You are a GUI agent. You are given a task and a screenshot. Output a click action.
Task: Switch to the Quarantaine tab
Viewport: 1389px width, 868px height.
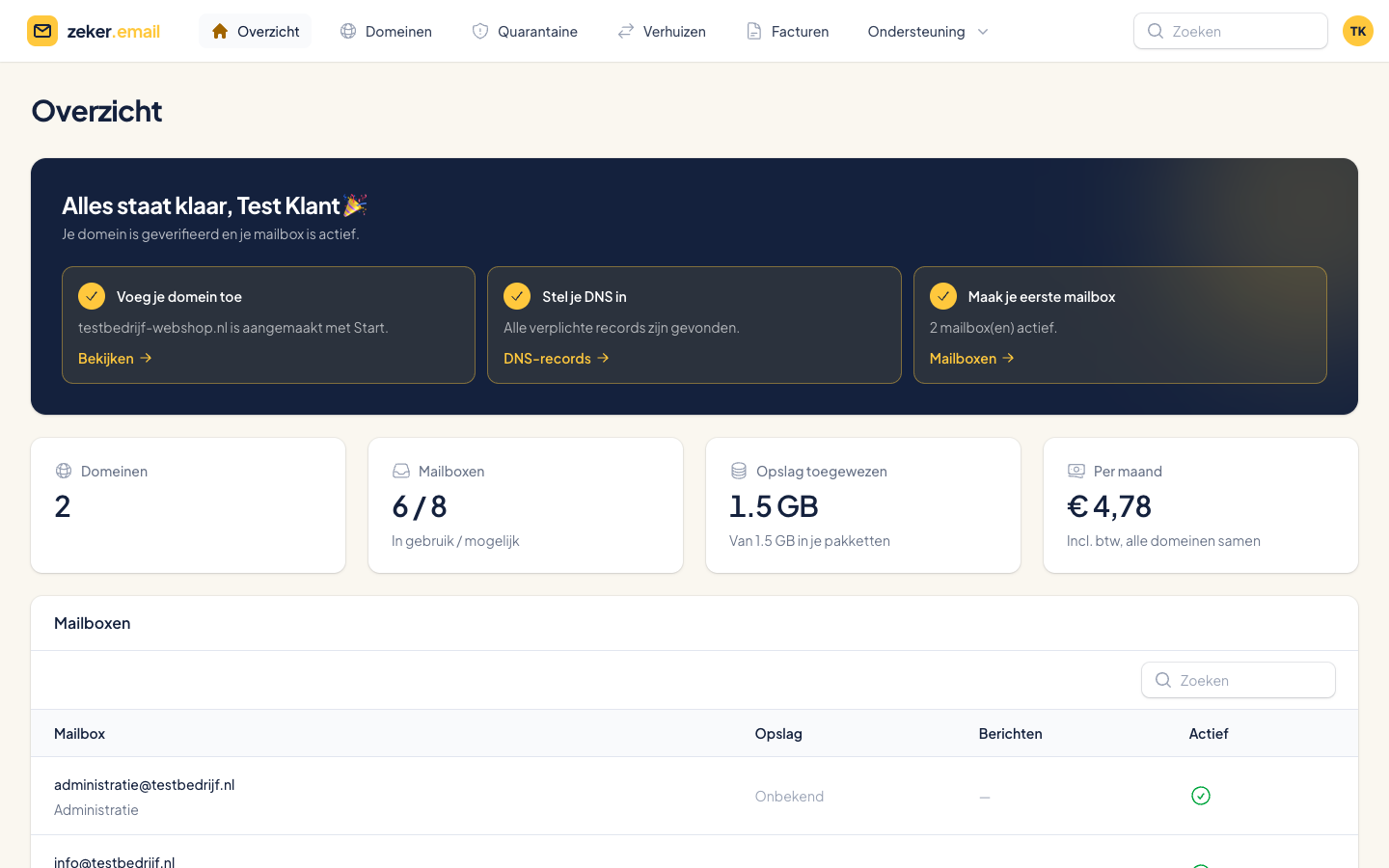point(525,31)
